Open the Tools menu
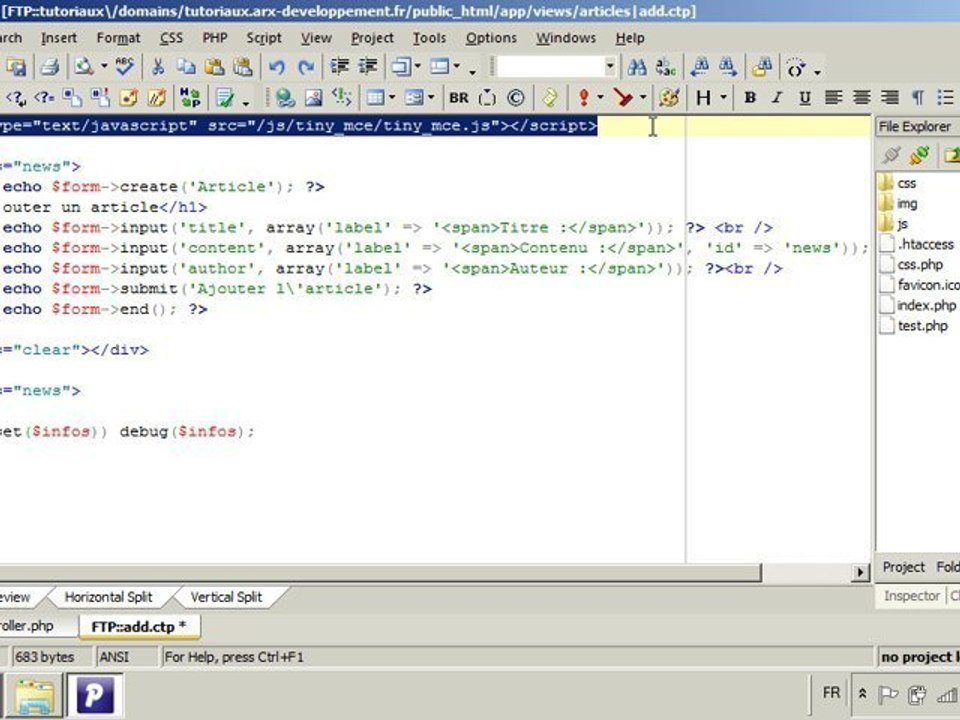 [429, 38]
